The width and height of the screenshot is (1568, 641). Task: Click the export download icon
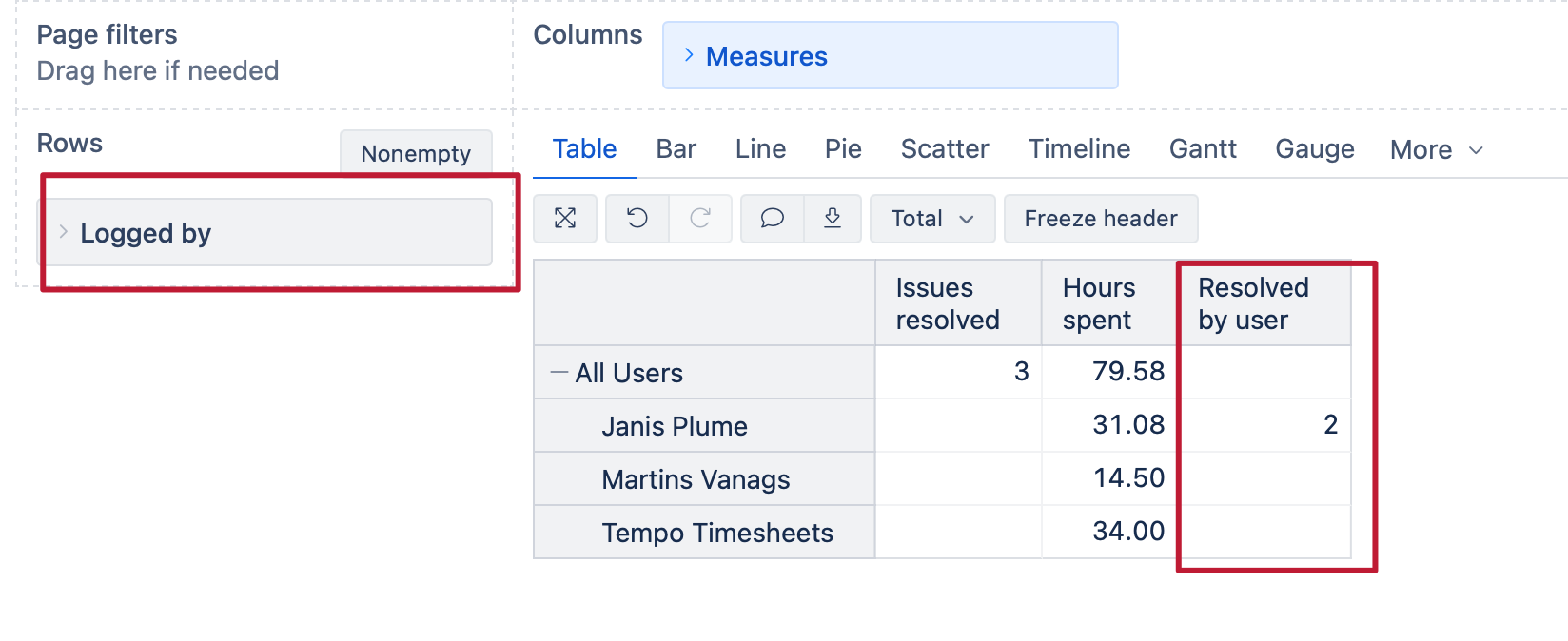pyautogui.click(x=833, y=219)
